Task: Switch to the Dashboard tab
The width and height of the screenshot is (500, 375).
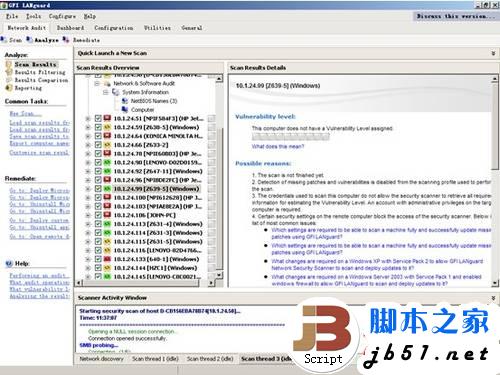Action: 70,28
